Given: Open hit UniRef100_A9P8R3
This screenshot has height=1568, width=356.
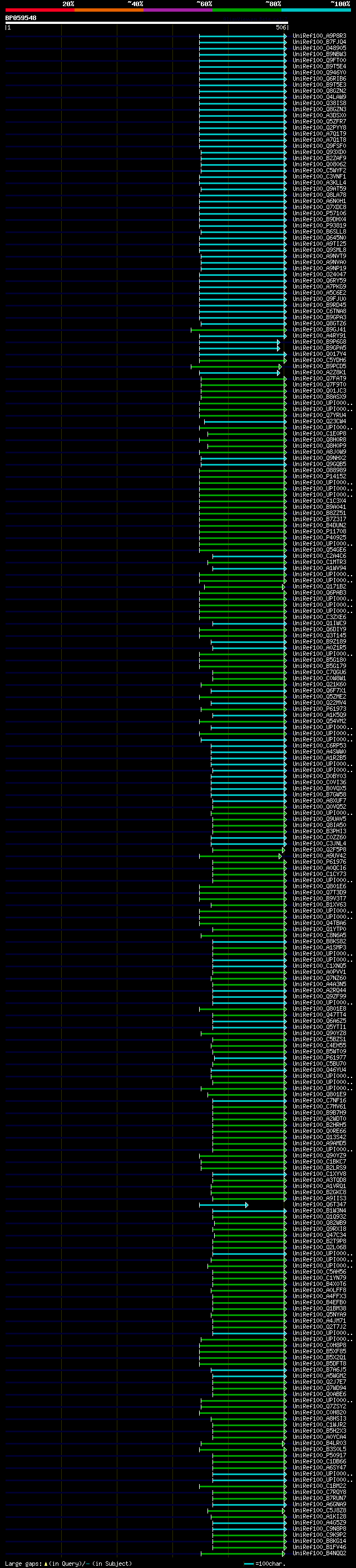Looking at the screenshot, I should click(x=319, y=36).
